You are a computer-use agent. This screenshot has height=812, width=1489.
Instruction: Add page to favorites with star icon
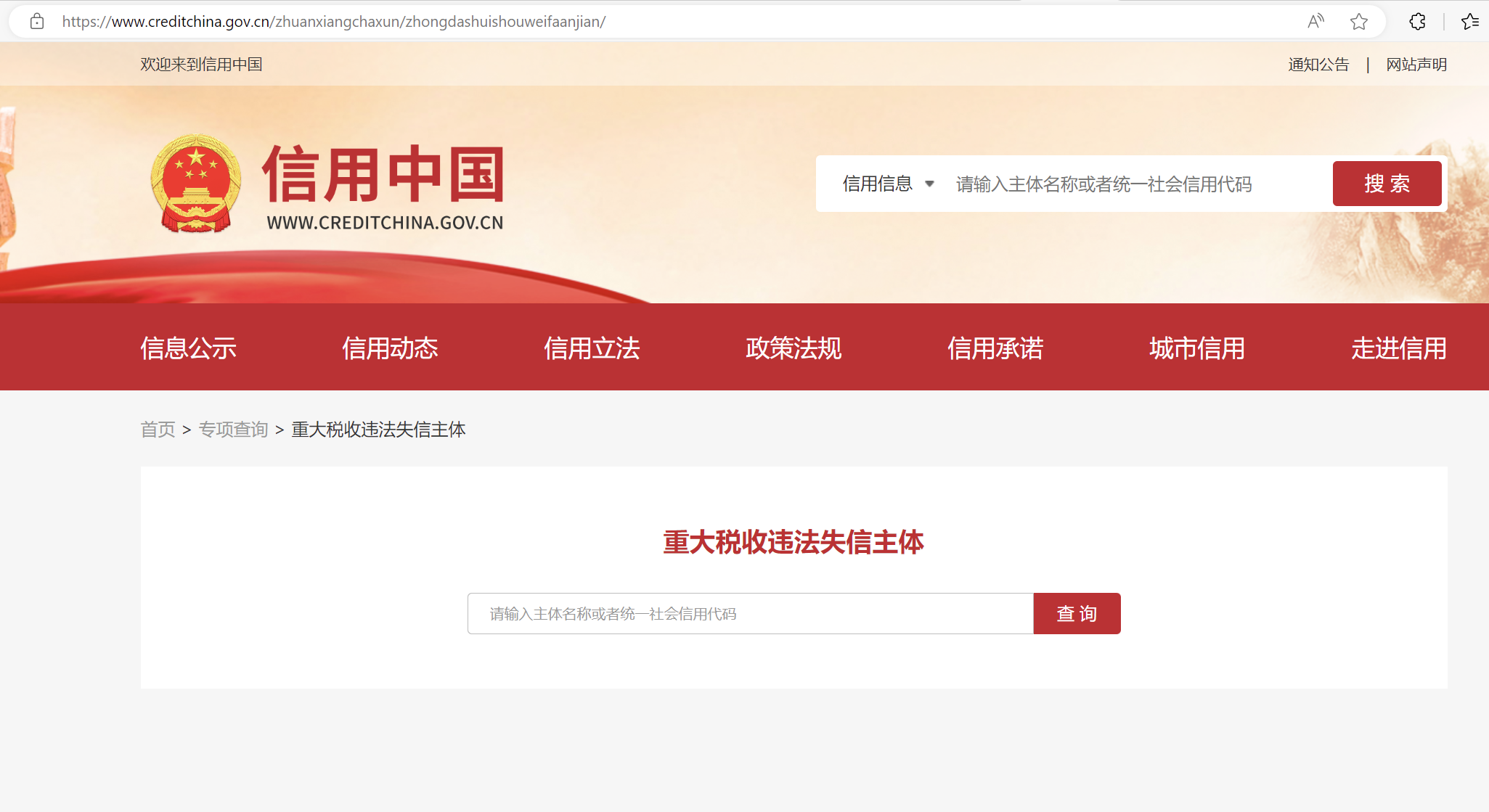click(x=1359, y=22)
